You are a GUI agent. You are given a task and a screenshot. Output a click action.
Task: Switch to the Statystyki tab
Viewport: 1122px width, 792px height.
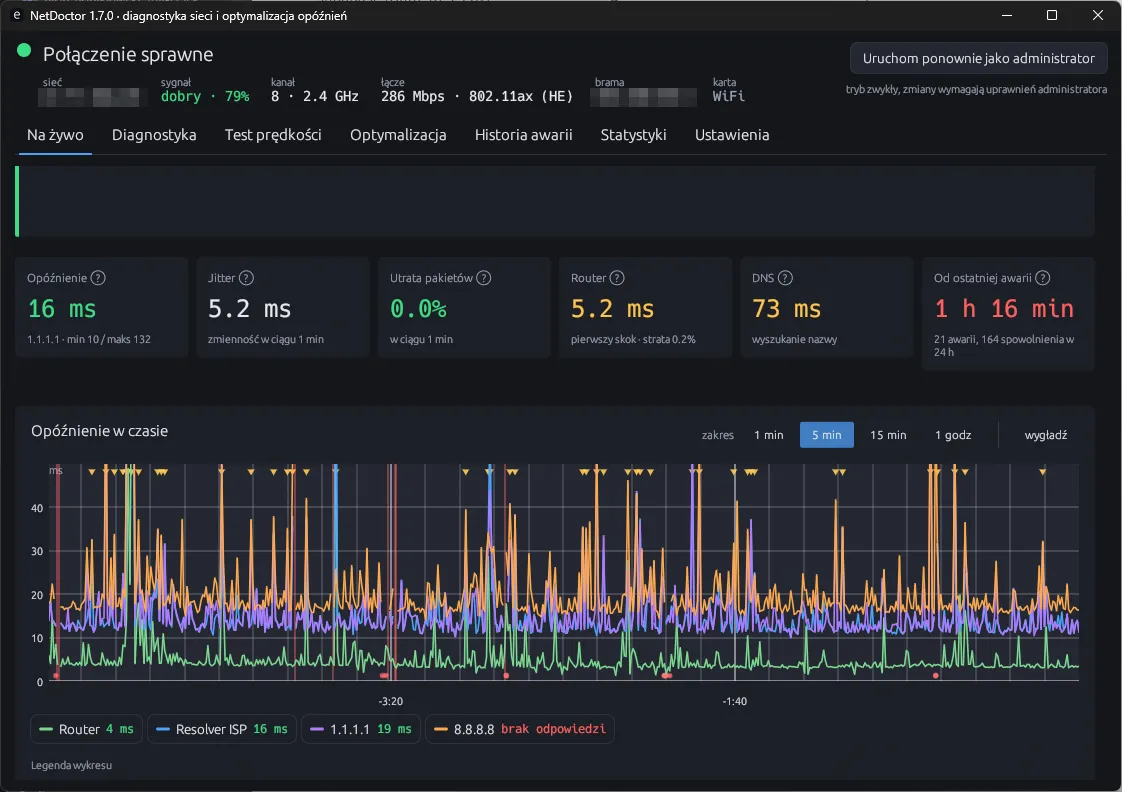633,135
